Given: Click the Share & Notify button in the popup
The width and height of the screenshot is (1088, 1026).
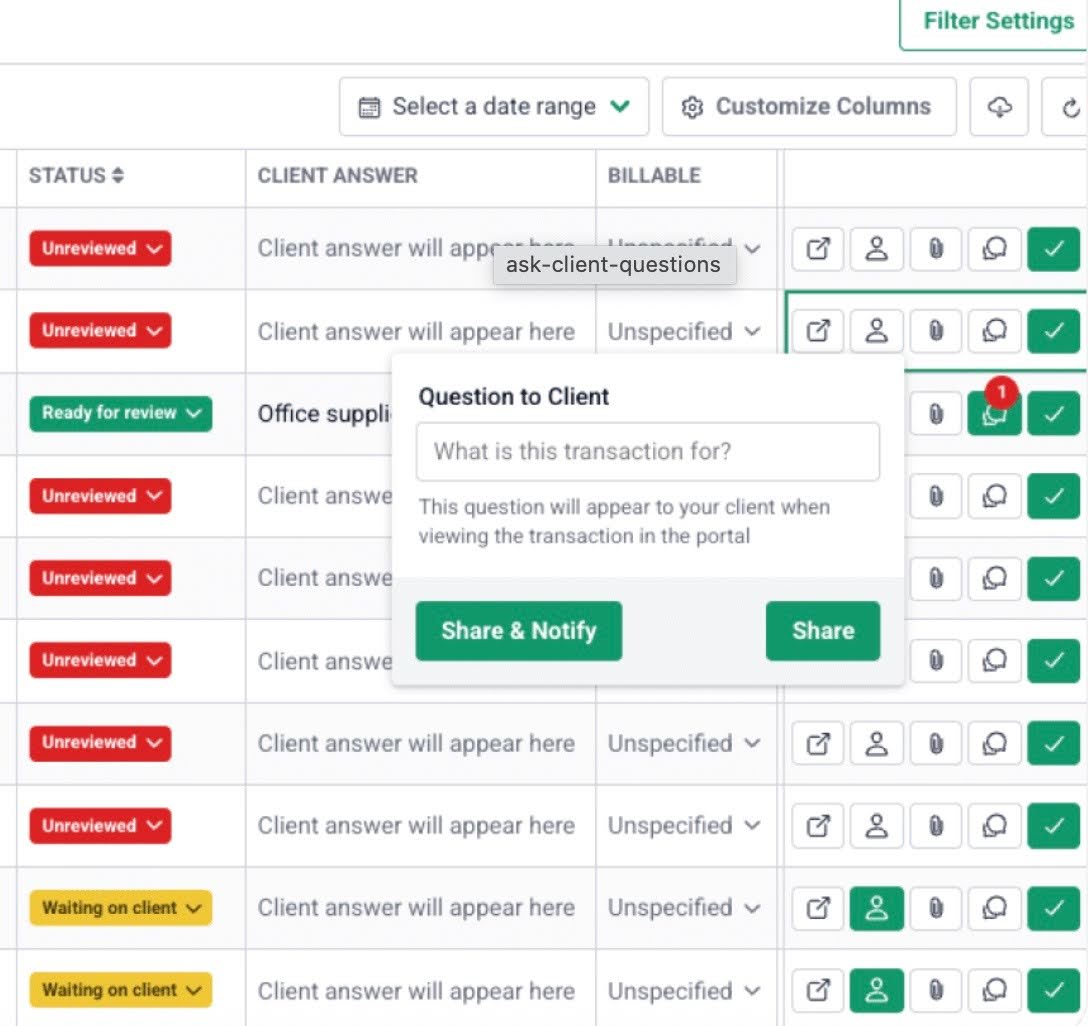Looking at the screenshot, I should click(x=518, y=631).
